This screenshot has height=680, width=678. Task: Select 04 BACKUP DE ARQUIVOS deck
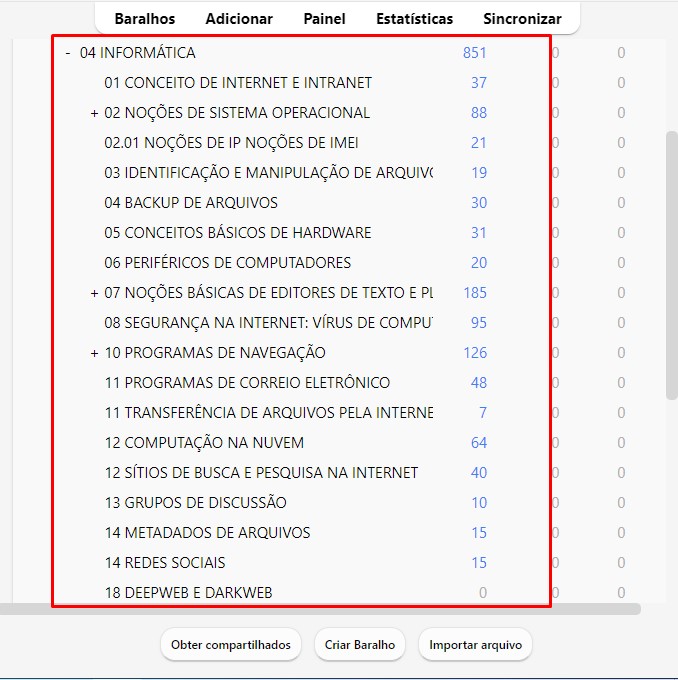pos(191,203)
